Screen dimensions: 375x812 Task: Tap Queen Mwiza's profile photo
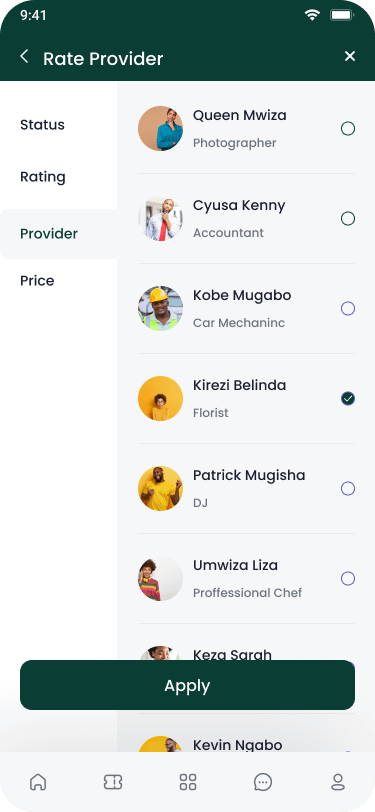click(x=161, y=128)
